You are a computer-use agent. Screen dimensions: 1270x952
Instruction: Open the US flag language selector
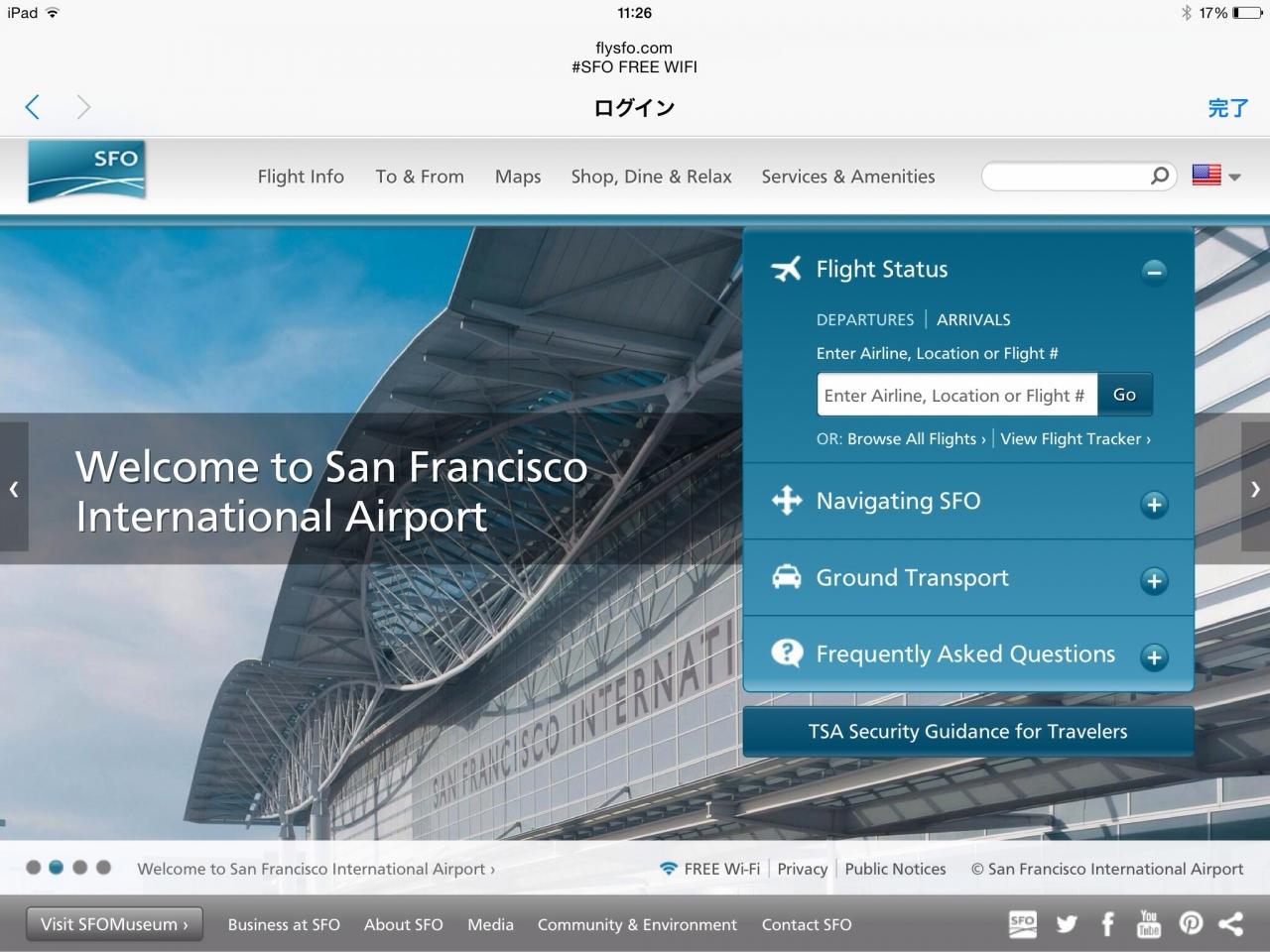point(1215,177)
